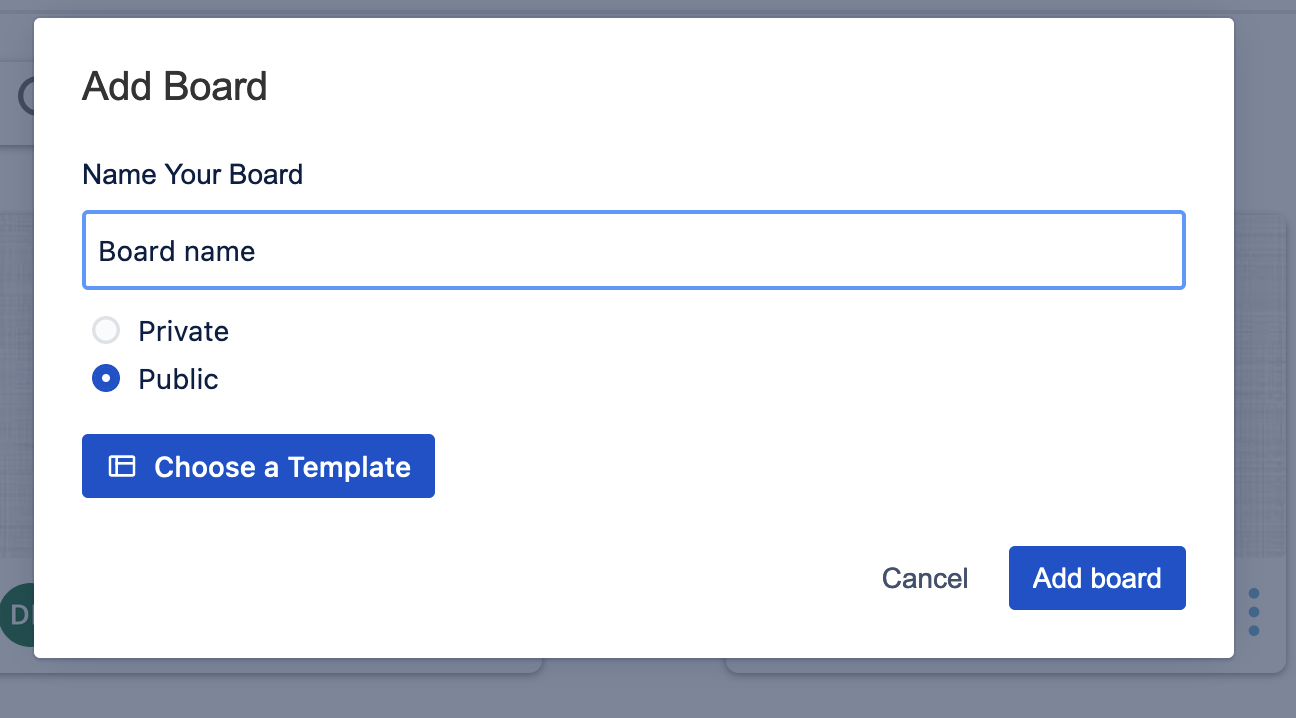
Task: Click the template layout icon in the button
Action: 122,466
